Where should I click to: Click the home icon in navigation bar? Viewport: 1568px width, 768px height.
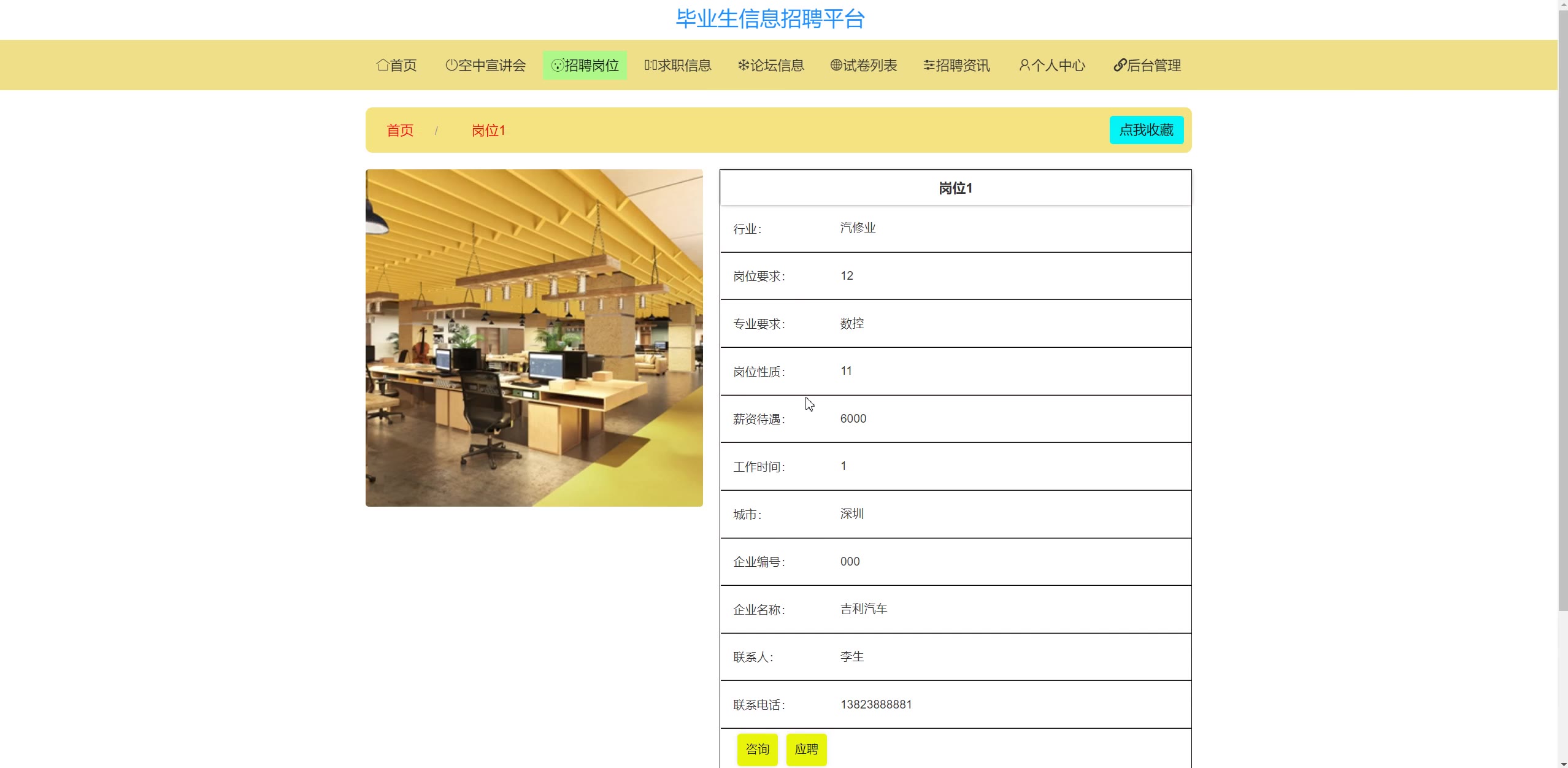tap(383, 65)
